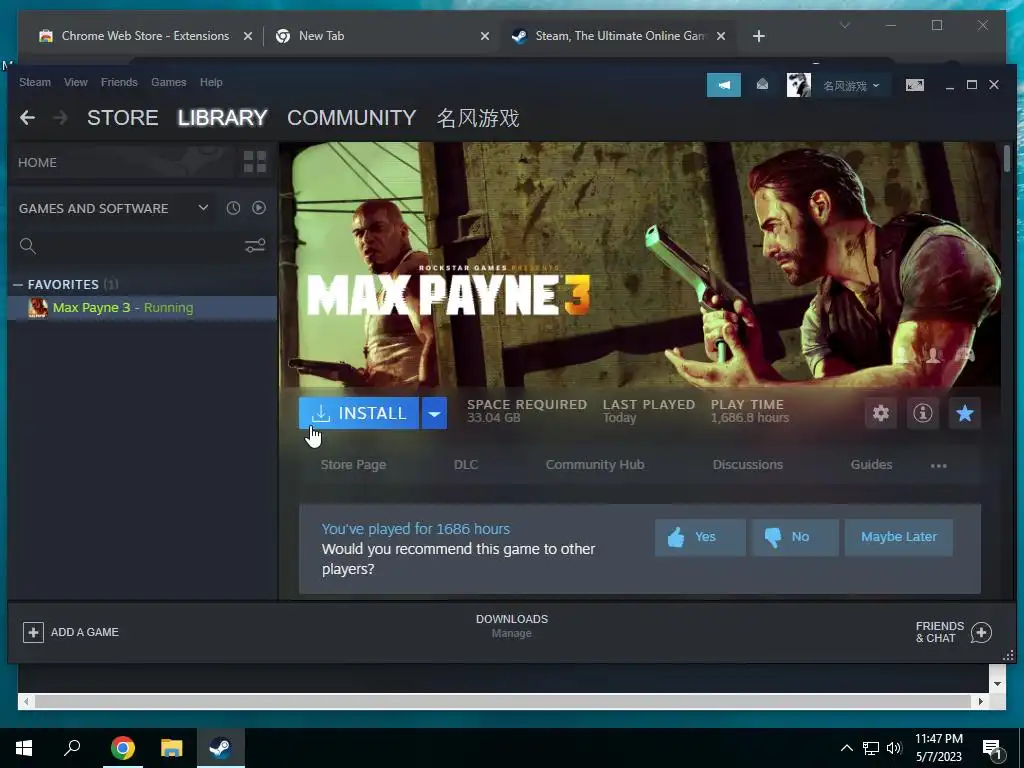
Task: Open the Store Page link
Action: (353, 465)
